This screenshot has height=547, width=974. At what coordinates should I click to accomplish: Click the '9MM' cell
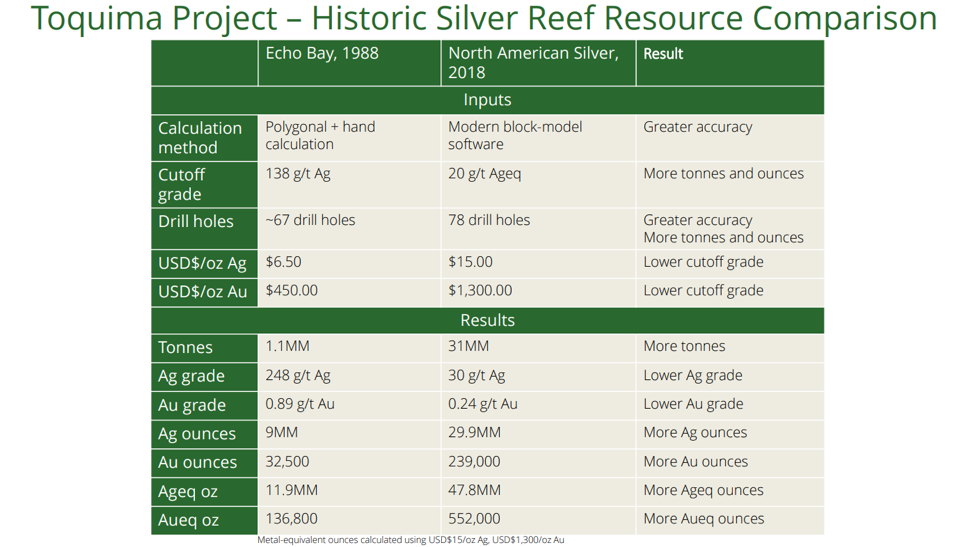349,434
